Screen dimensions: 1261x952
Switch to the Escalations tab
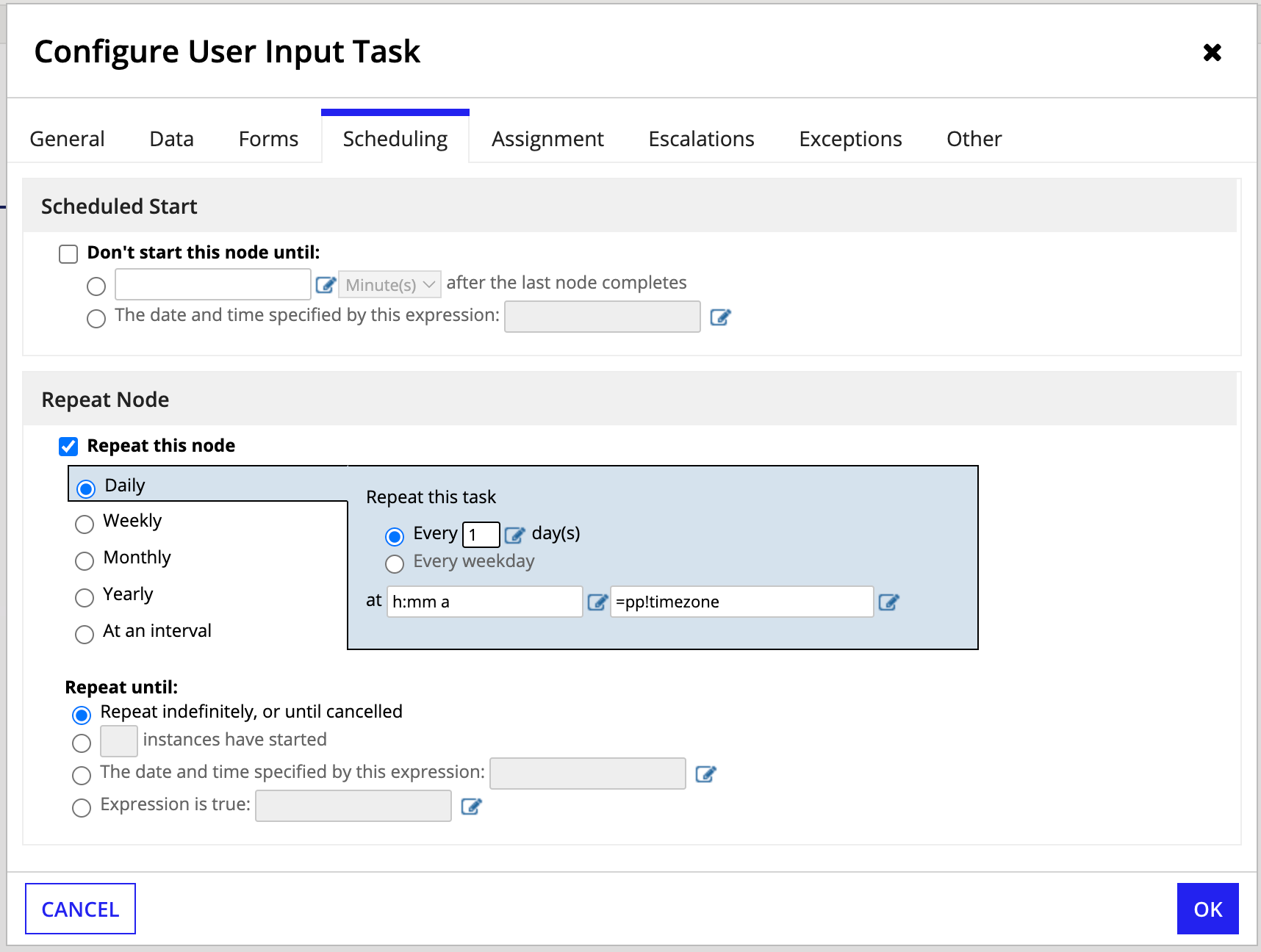(701, 139)
